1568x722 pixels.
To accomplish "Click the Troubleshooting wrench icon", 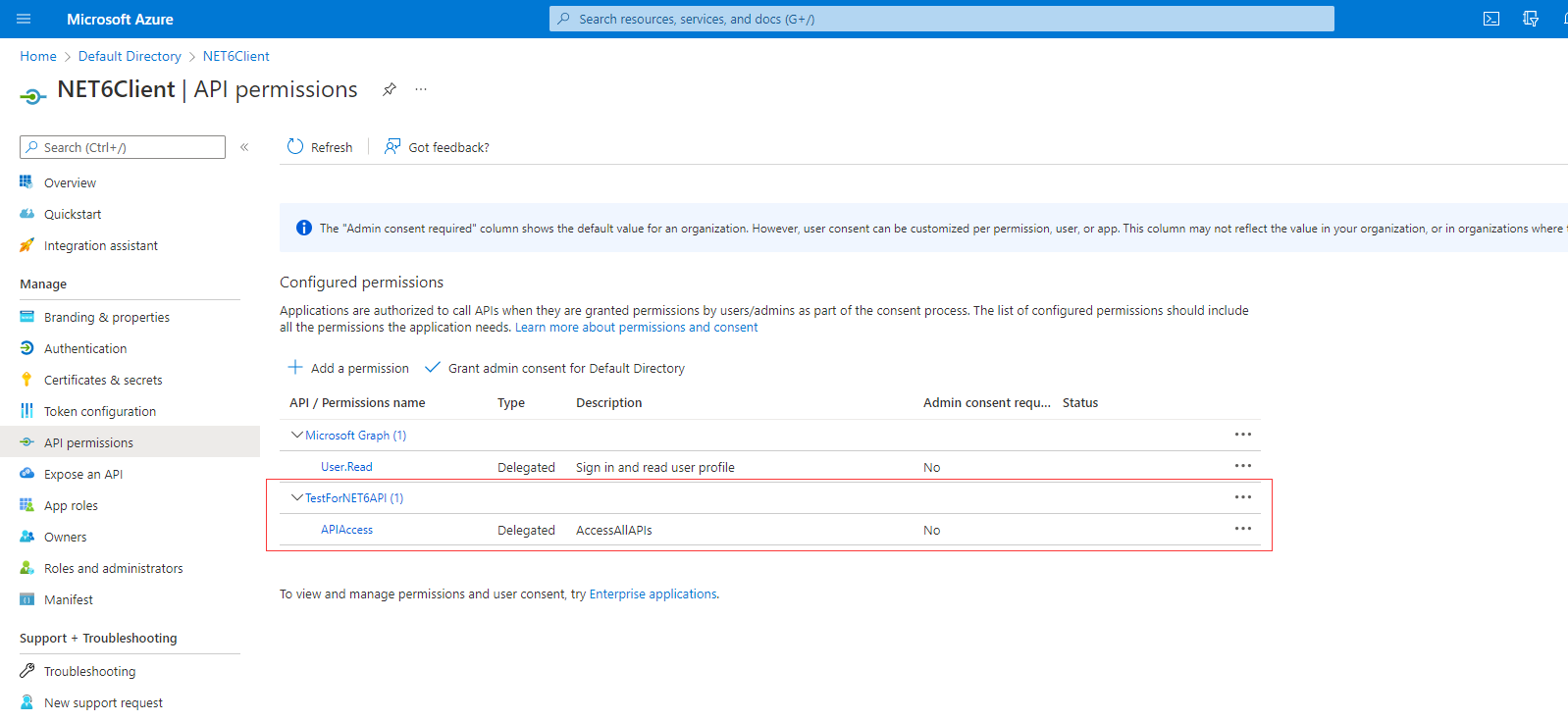I will click(26, 670).
